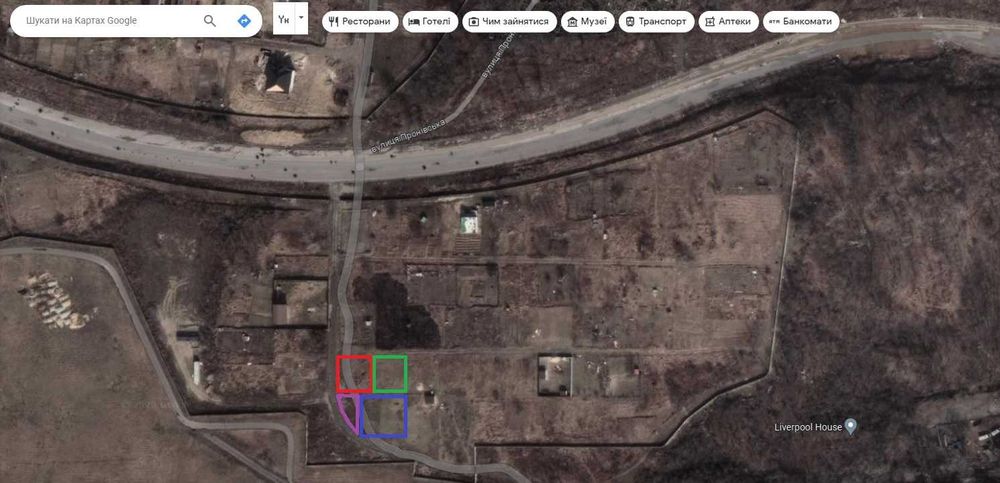Click the bed icon on Готелі

click(x=413, y=22)
